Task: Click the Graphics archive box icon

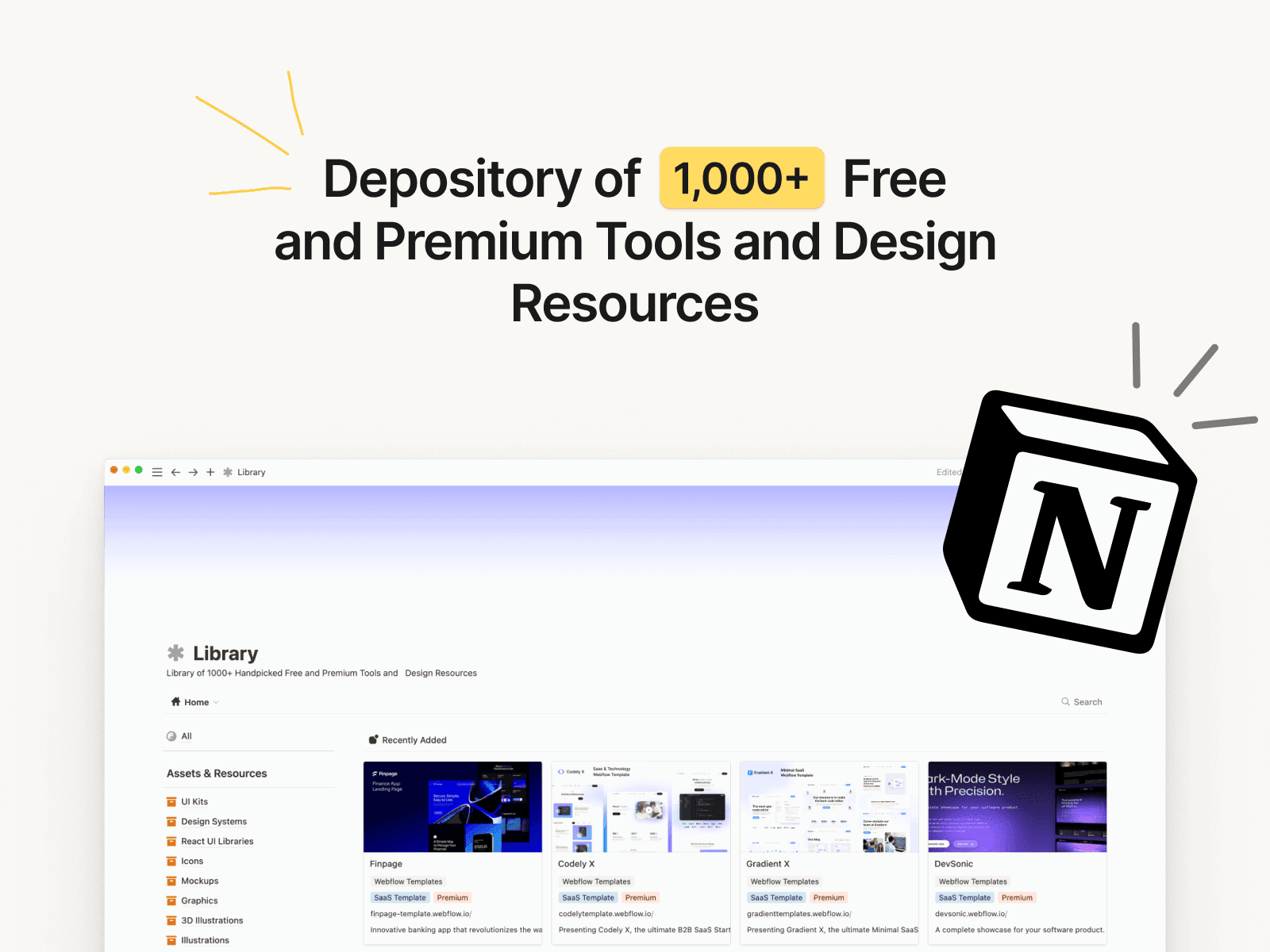Action: (x=171, y=900)
